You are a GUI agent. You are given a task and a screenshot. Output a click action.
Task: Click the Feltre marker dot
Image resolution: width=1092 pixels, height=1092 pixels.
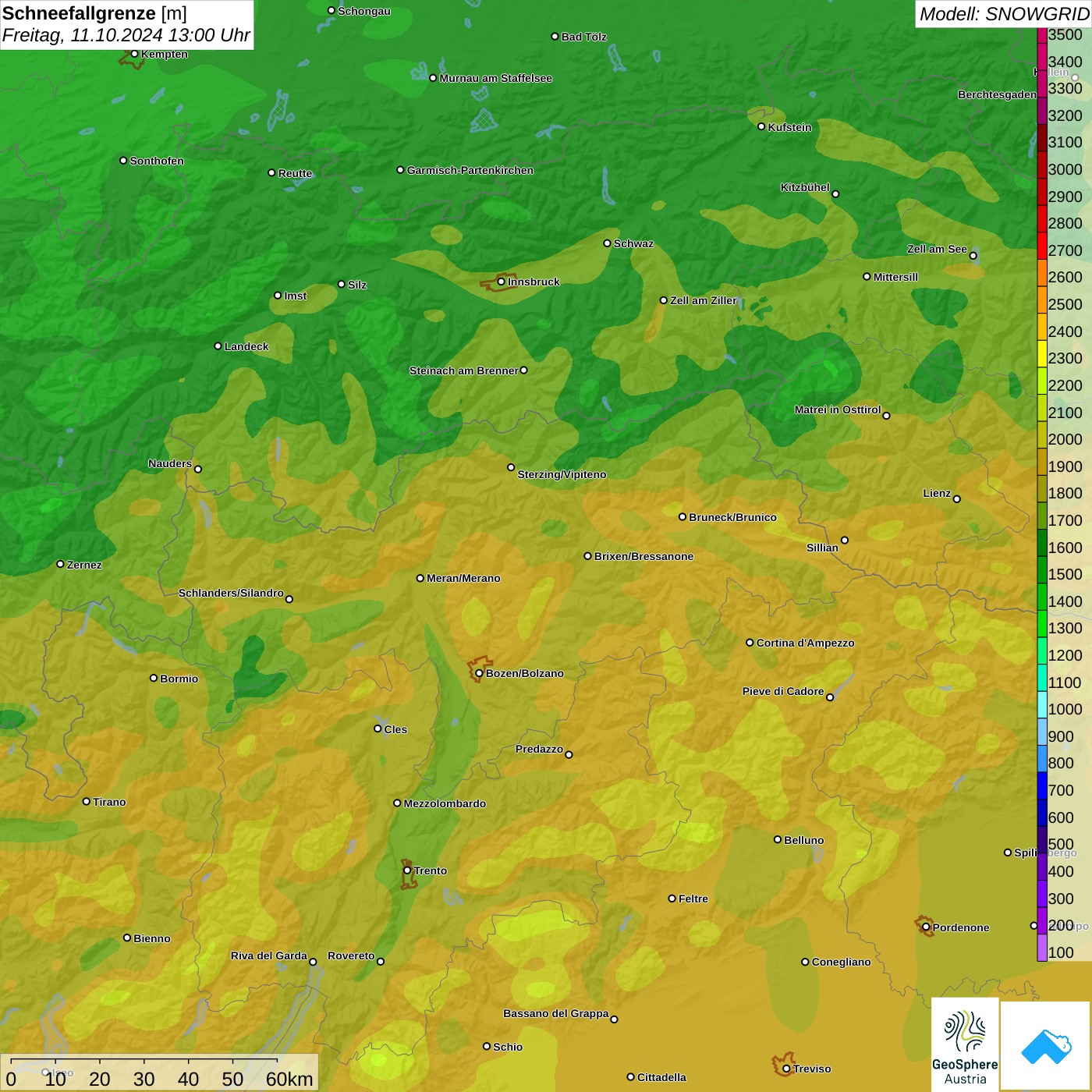tap(672, 899)
